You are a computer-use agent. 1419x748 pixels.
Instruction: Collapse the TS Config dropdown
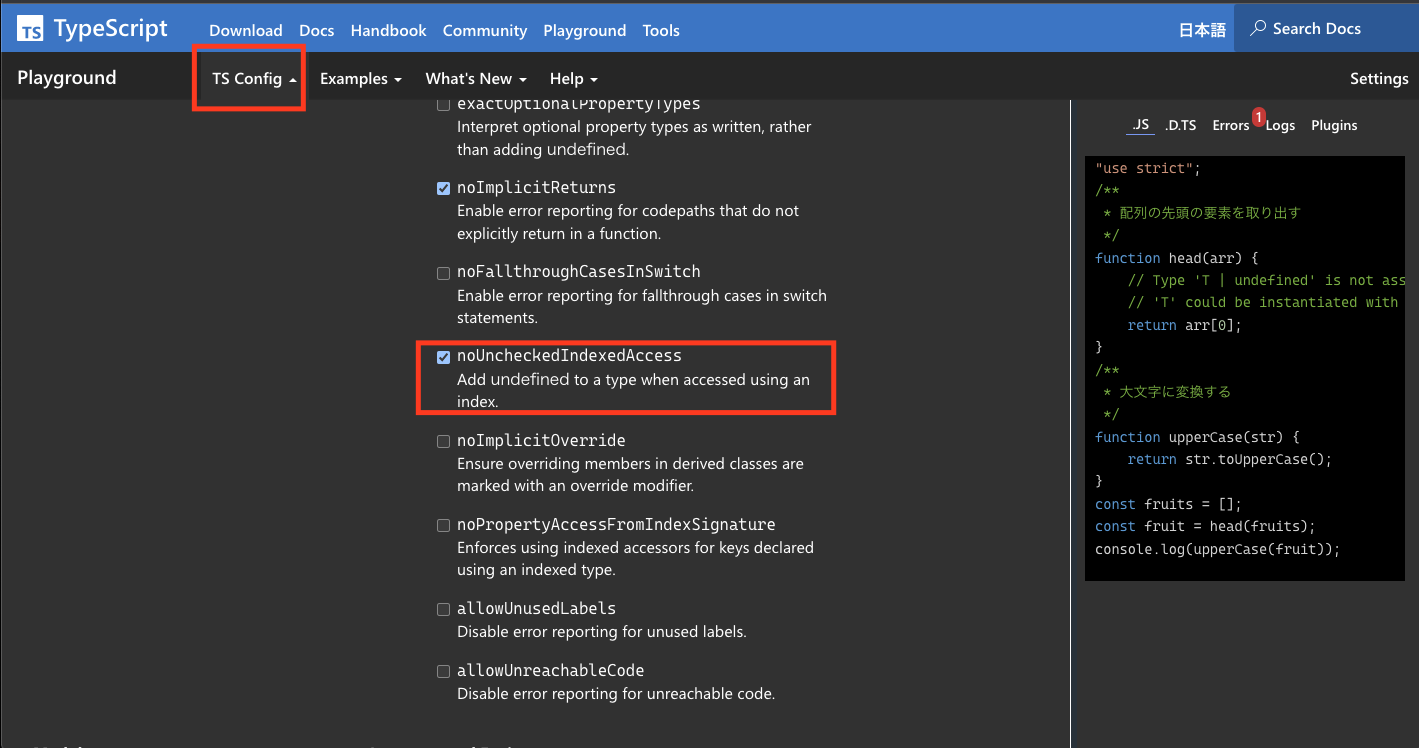pyautogui.click(x=254, y=79)
